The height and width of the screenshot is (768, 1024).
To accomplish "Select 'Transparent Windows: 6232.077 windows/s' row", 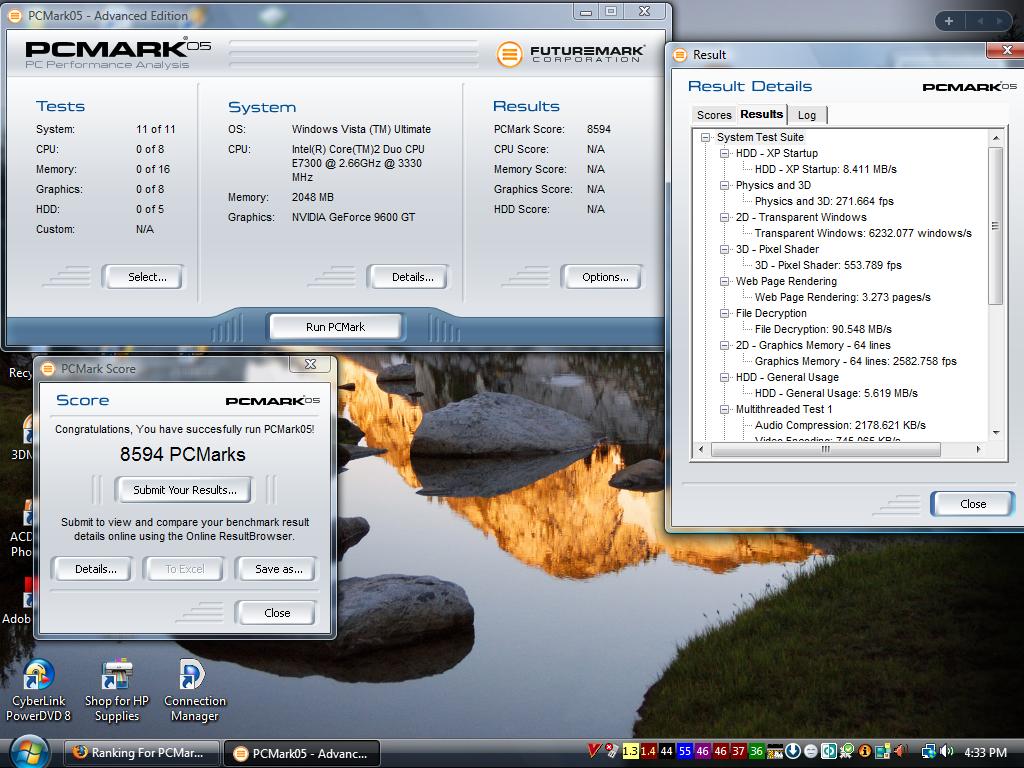I will pos(863,233).
